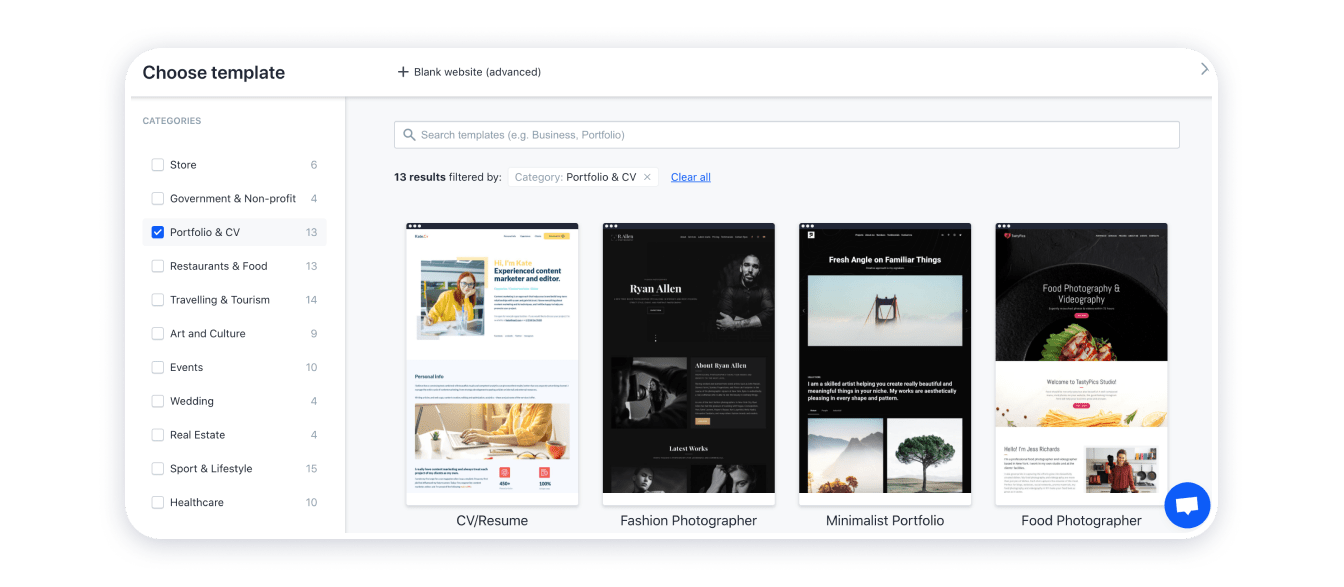Screen dimensions: 1344x587
Task: Open the blue chat bubble widget
Action: (x=1187, y=505)
